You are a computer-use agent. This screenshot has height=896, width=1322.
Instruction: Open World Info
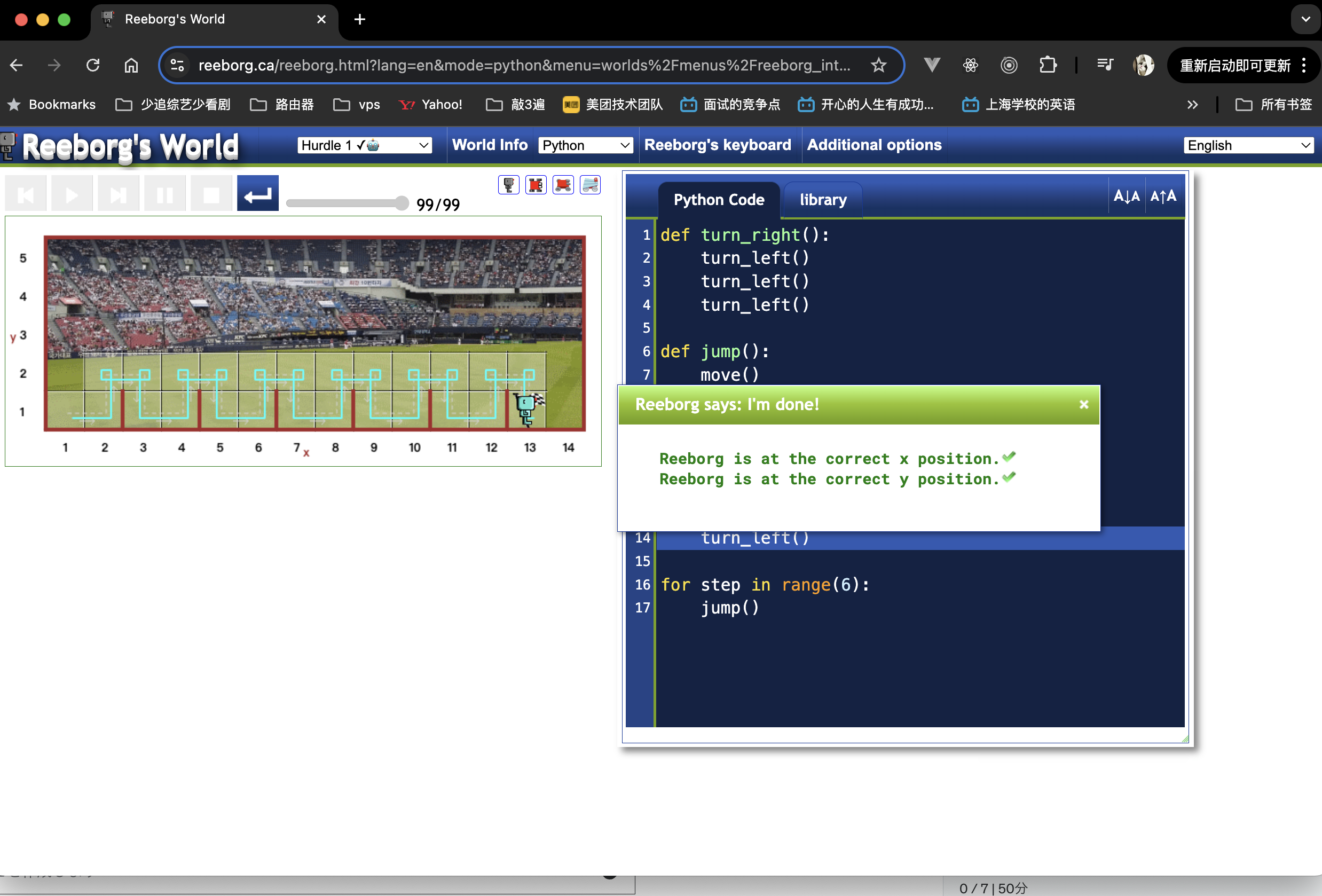pyautogui.click(x=490, y=145)
